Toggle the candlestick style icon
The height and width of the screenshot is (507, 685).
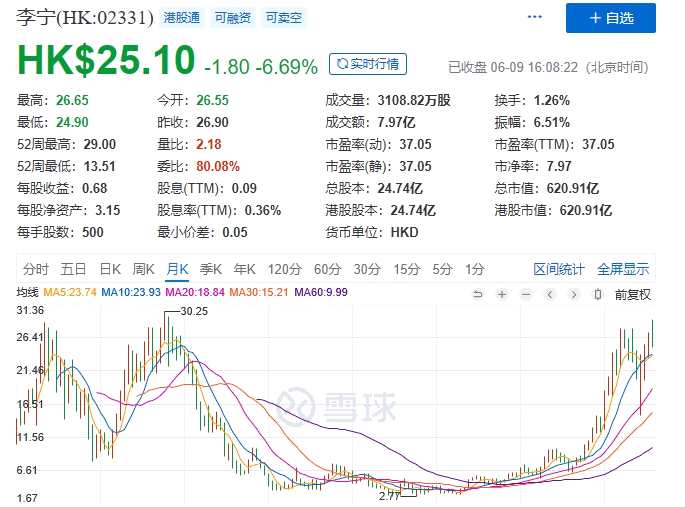coord(598,295)
